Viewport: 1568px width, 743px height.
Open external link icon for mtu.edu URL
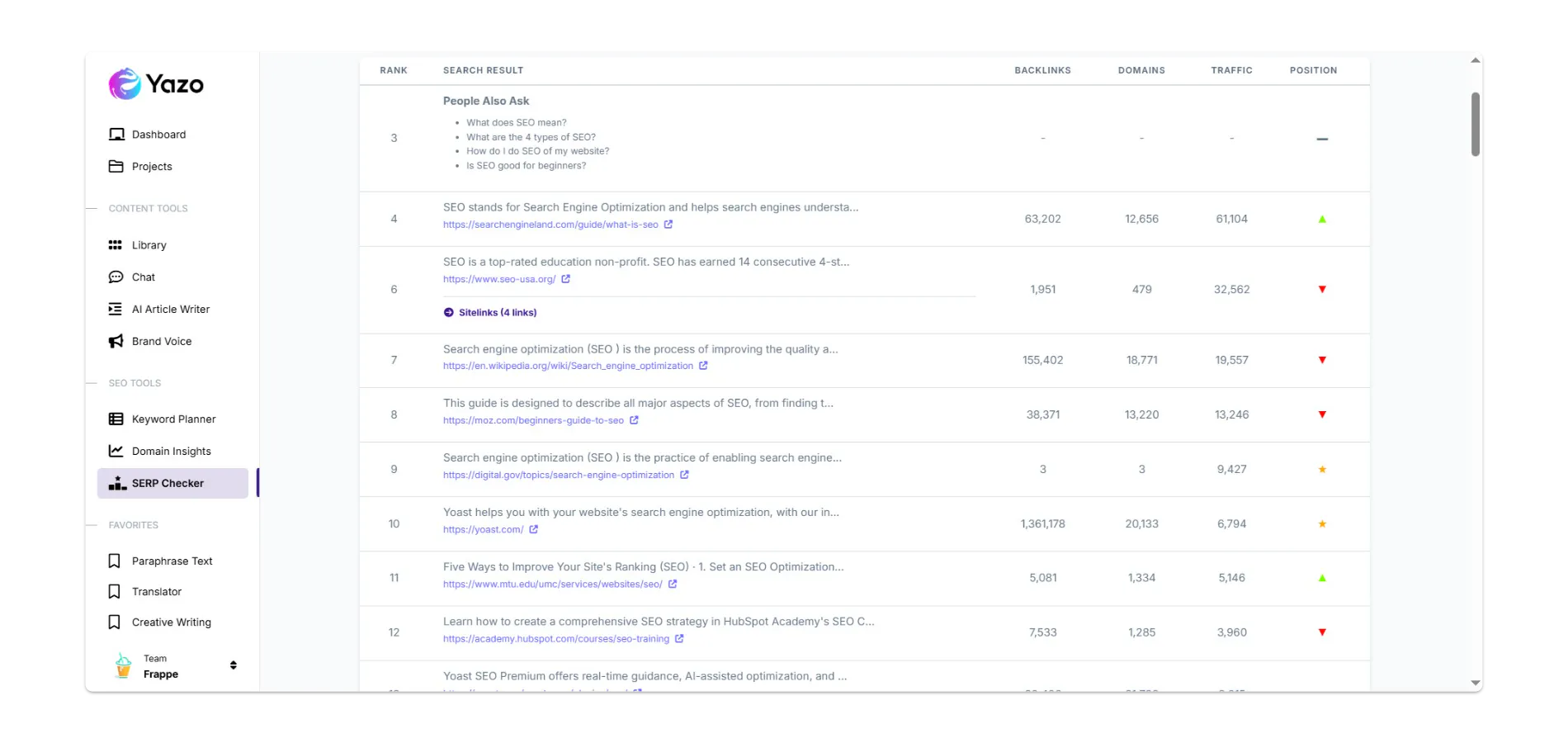point(673,584)
